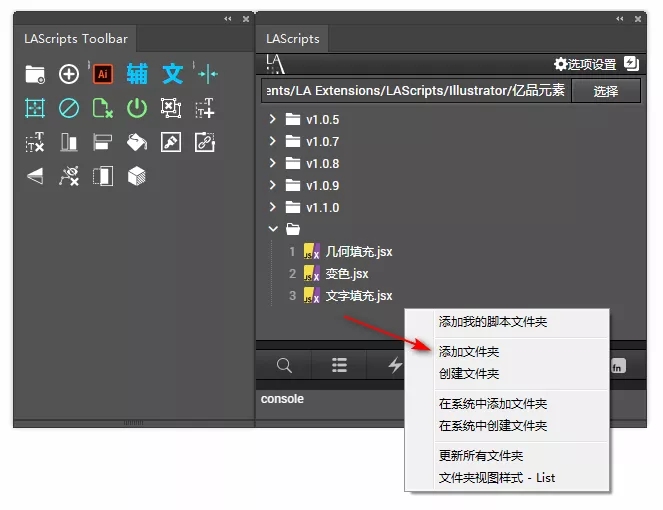Click the blue 文 toolbar icon
The height and width of the screenshot is (510, 663).
(172, 74)
